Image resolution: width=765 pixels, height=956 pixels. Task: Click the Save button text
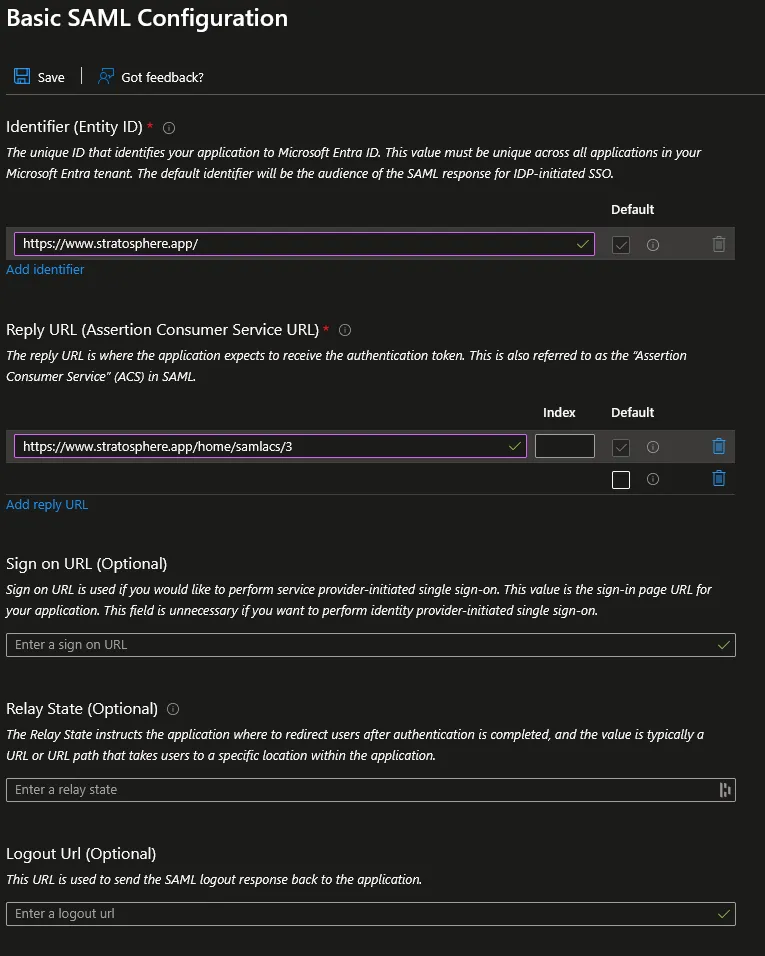[51, 77]
